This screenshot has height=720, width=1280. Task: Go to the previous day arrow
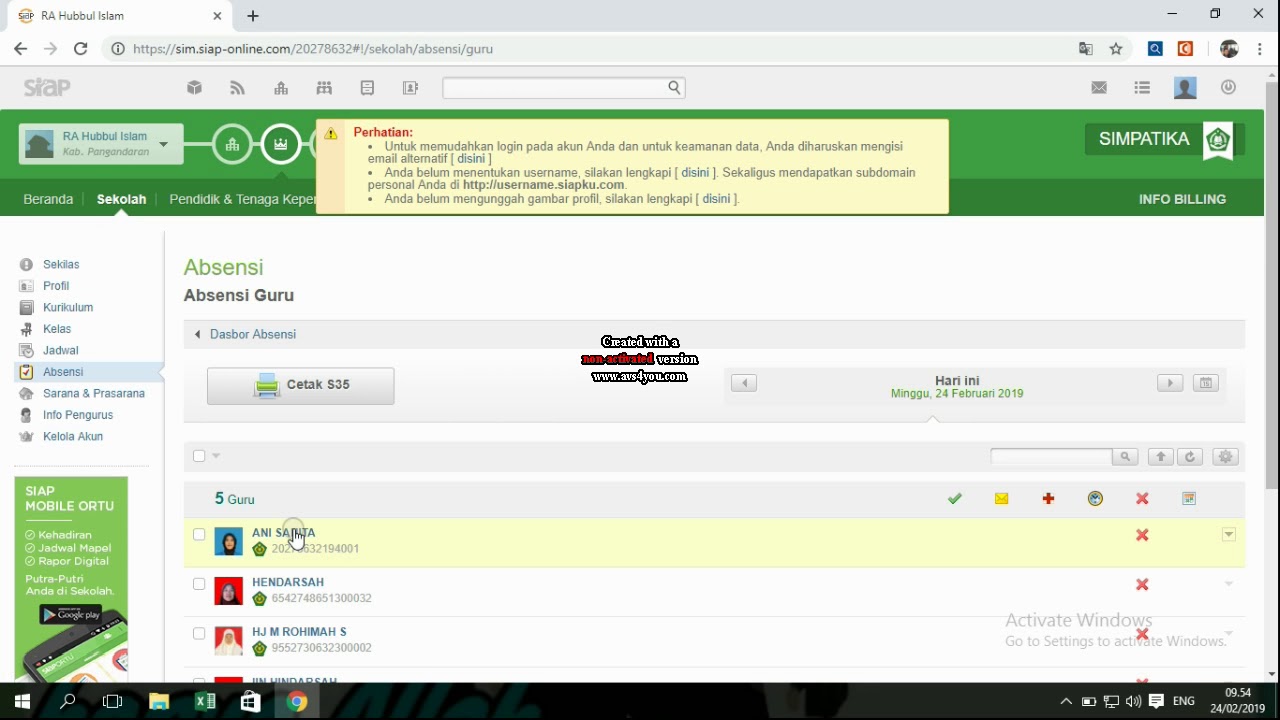744,383
